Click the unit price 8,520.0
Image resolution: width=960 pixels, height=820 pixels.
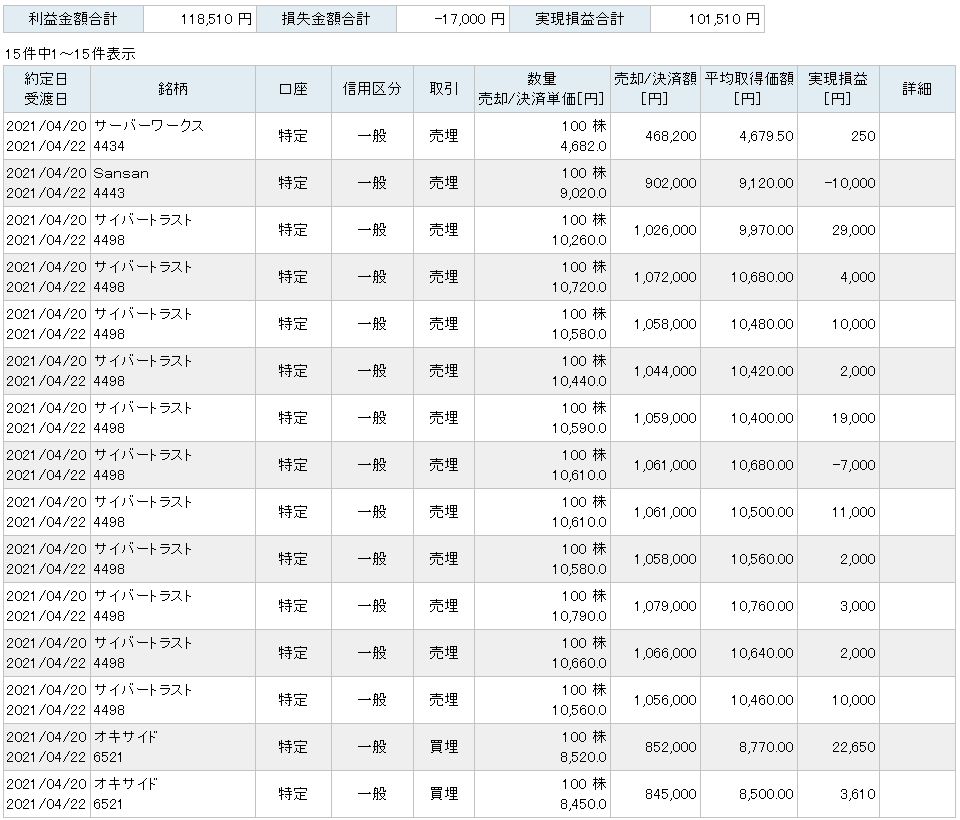(x=583, y=758)
